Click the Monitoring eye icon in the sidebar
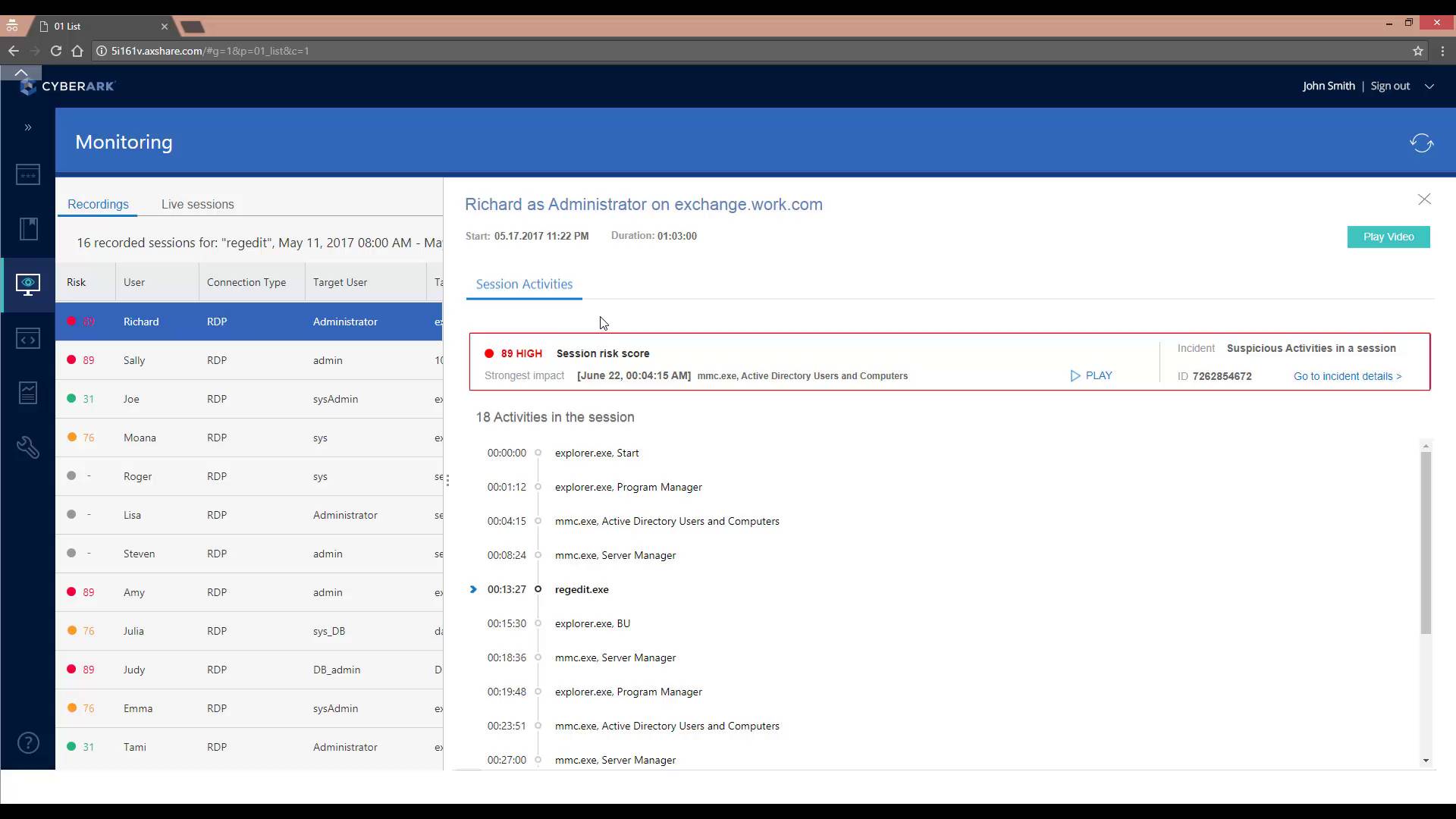This screenshot has width=1456, height=819. tap(27, 284)
